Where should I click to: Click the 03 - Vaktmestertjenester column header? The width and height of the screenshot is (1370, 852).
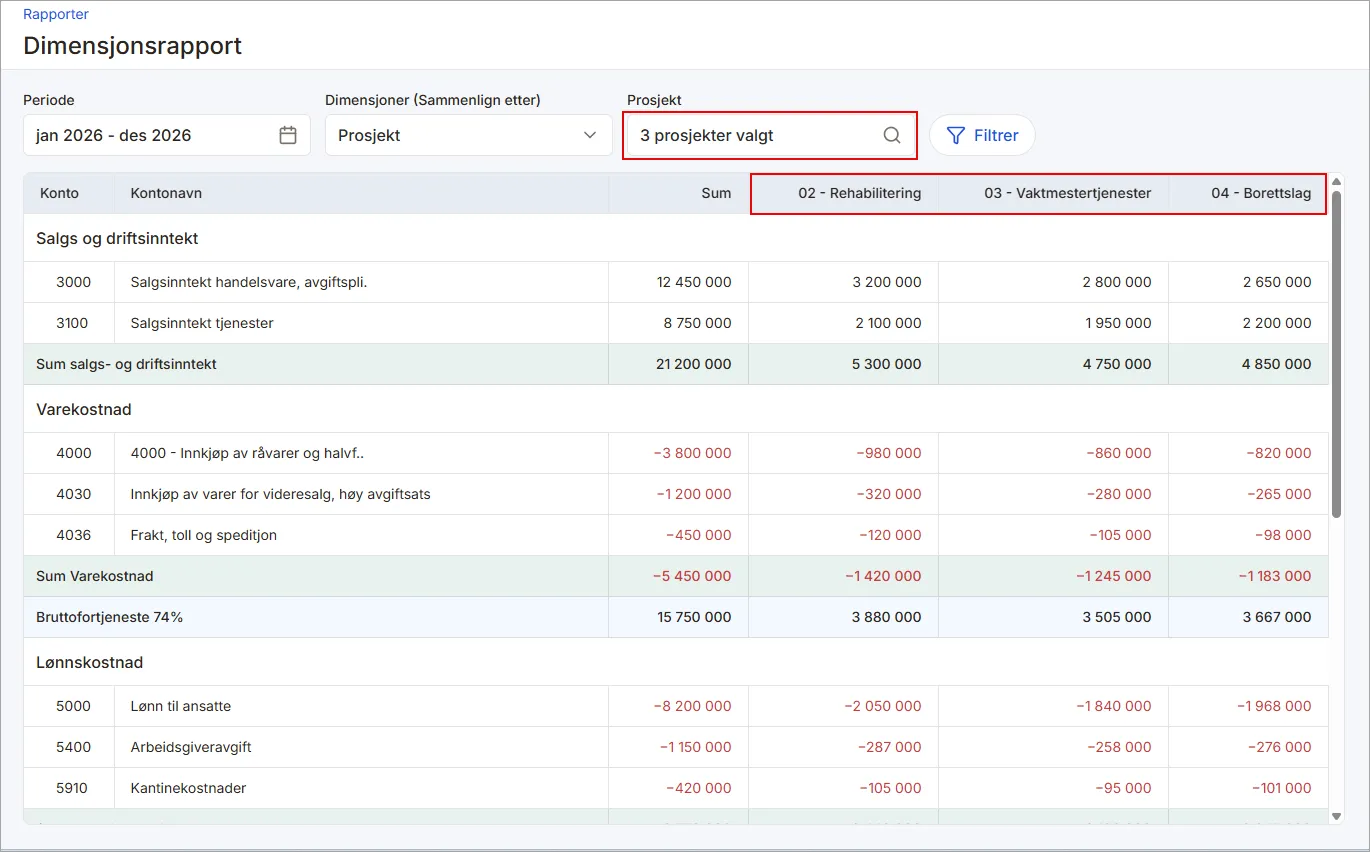(x=1053, y=193)
